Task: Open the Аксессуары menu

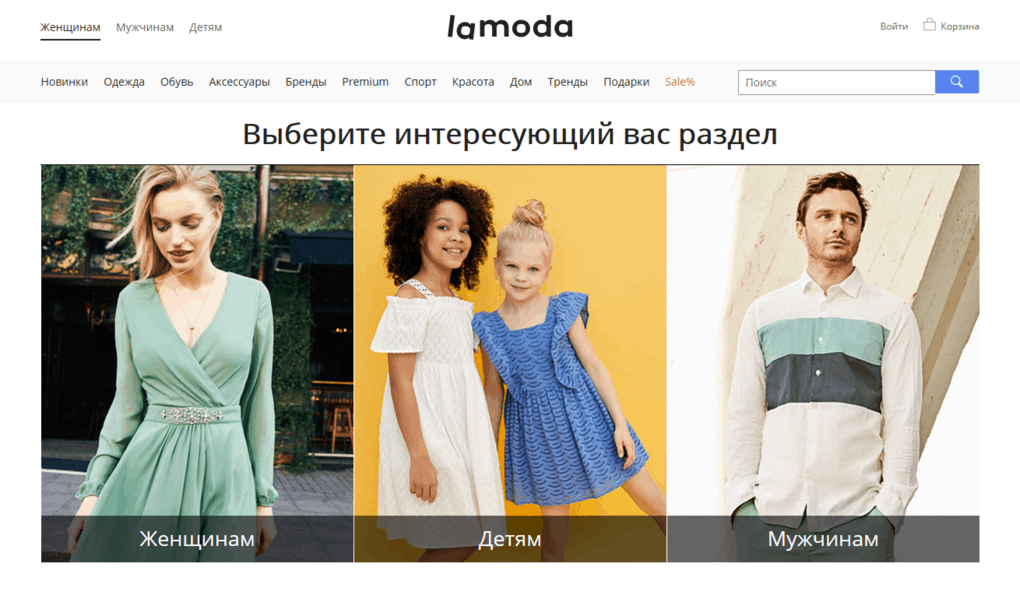Action: pos(239,82)
